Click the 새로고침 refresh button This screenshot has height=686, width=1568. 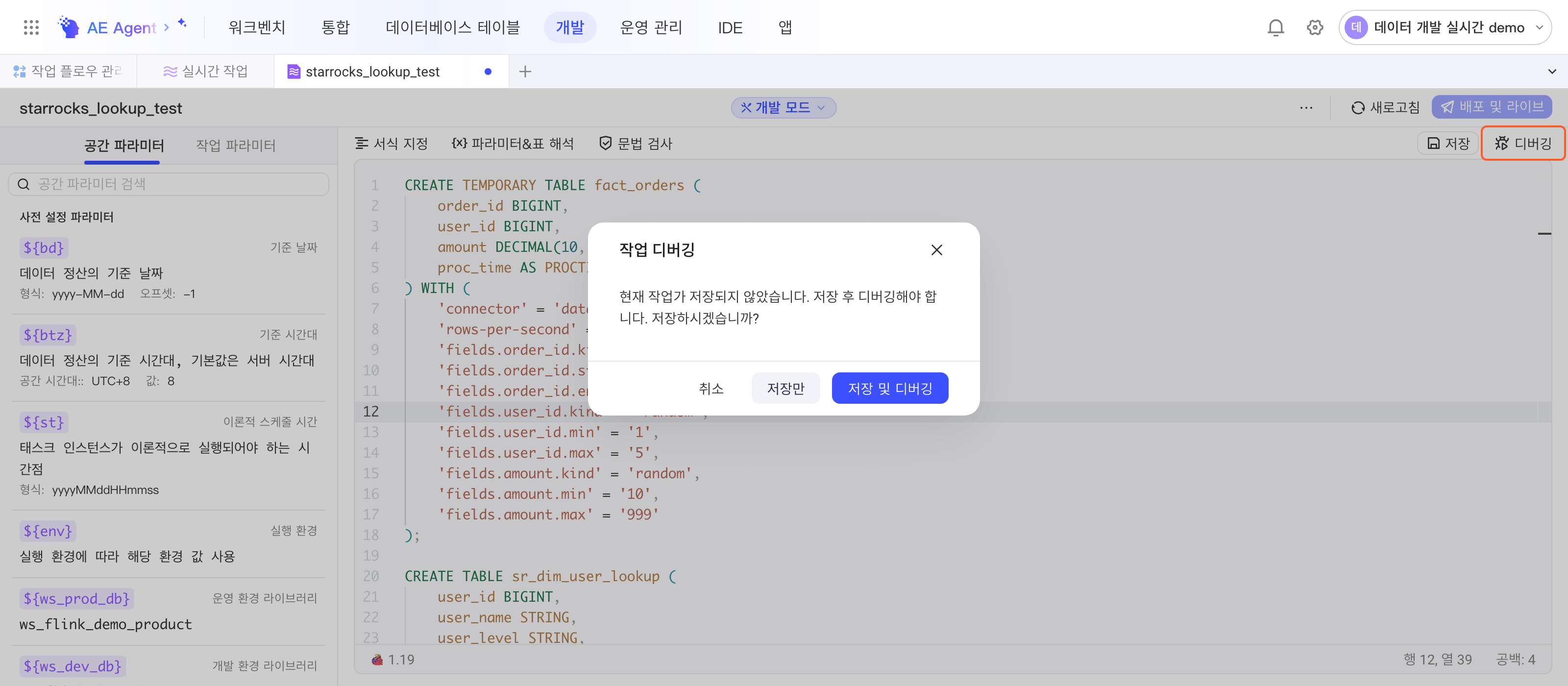pyautogui.click(x=1385, y=108)
